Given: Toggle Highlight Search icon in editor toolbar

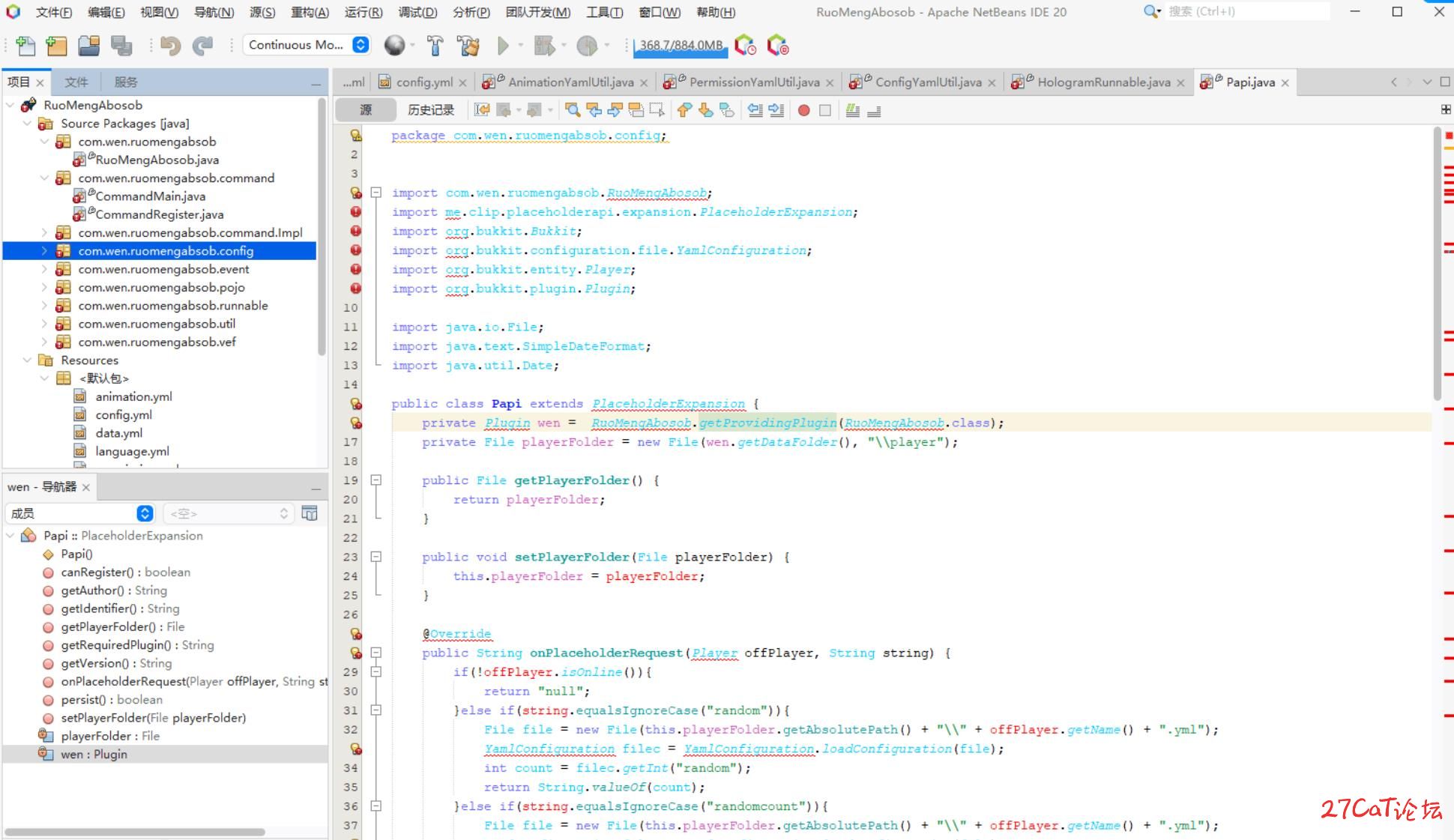Looking at the screenshot, I should pyautogui.click(x=636, y=110).
